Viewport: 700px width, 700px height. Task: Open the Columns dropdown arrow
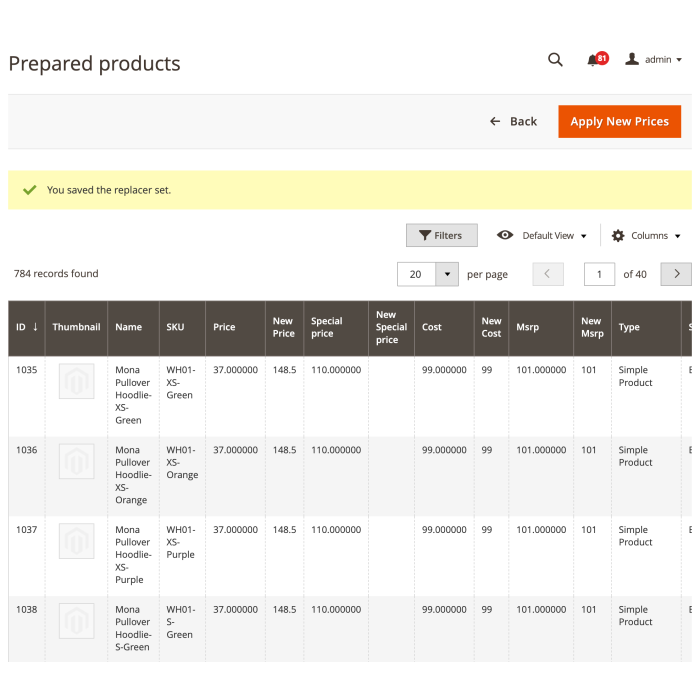[677, 236]
